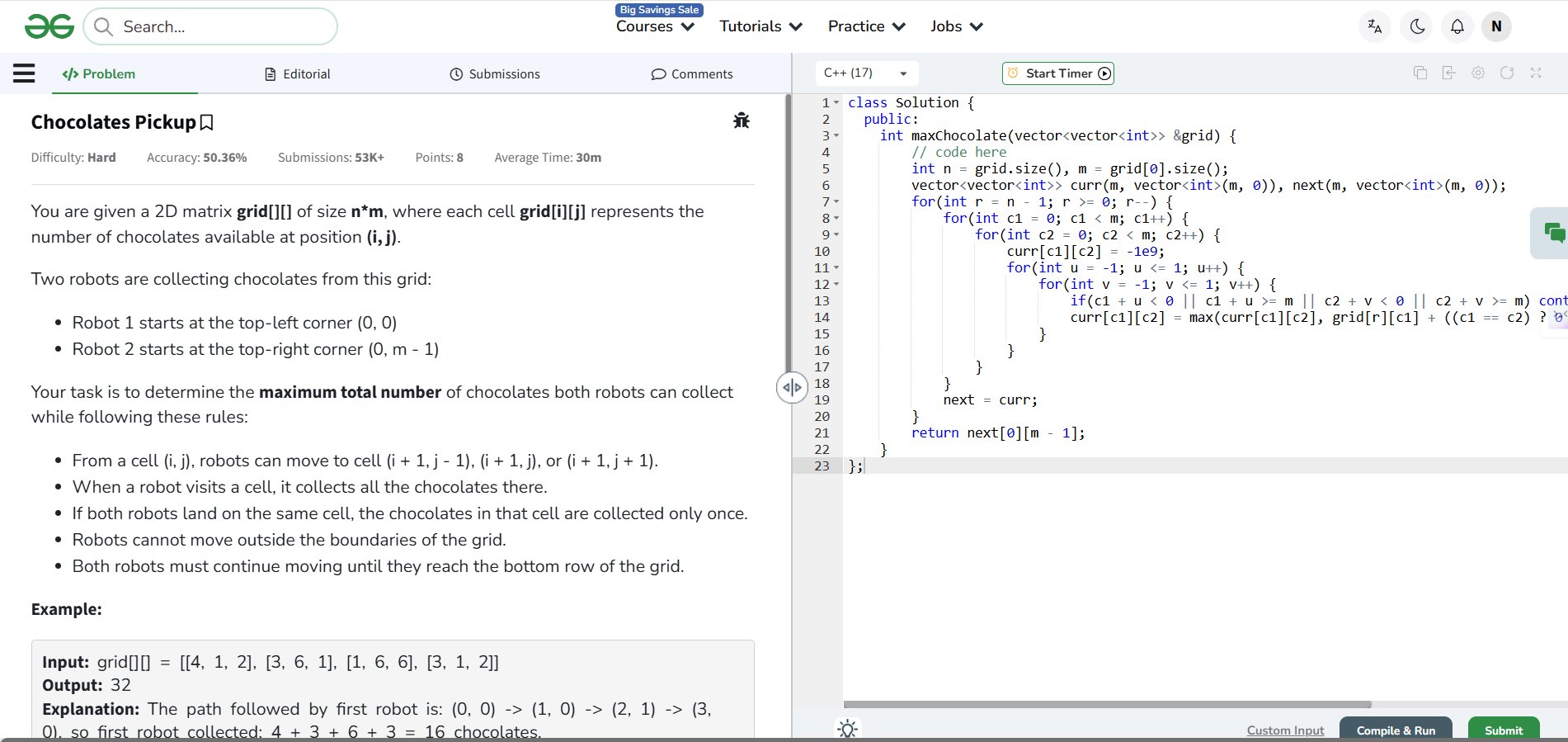The image size is (1568, 742).
Task: Open the hamburger sidebar menu
Action: coord(24,73)
